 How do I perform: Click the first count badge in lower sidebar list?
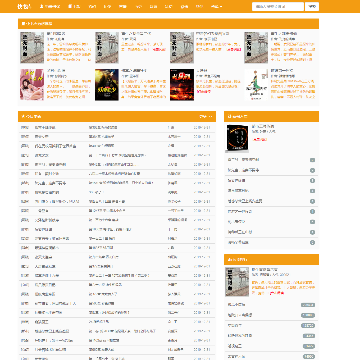pos(308,305)
